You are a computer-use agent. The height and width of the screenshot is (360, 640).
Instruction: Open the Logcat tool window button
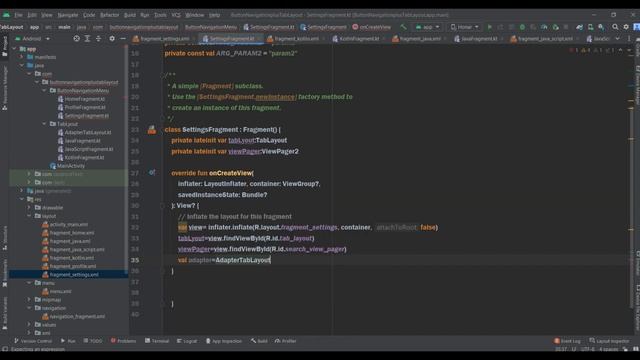click(187, 341)
